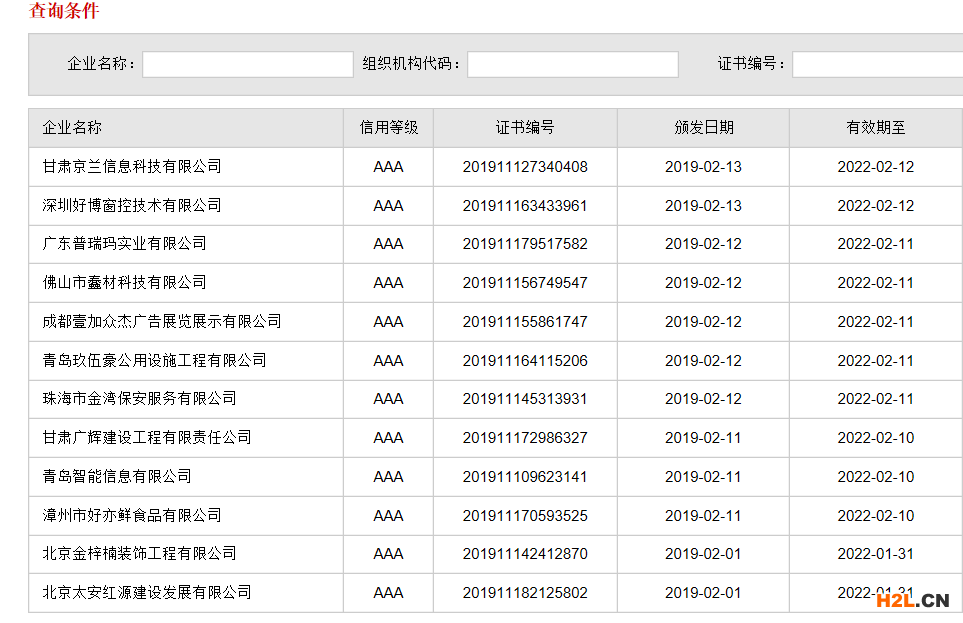Viewport: 963px width, 623px height.
Task: Select the 企业名称 column header
Action: tap(72, 128)
